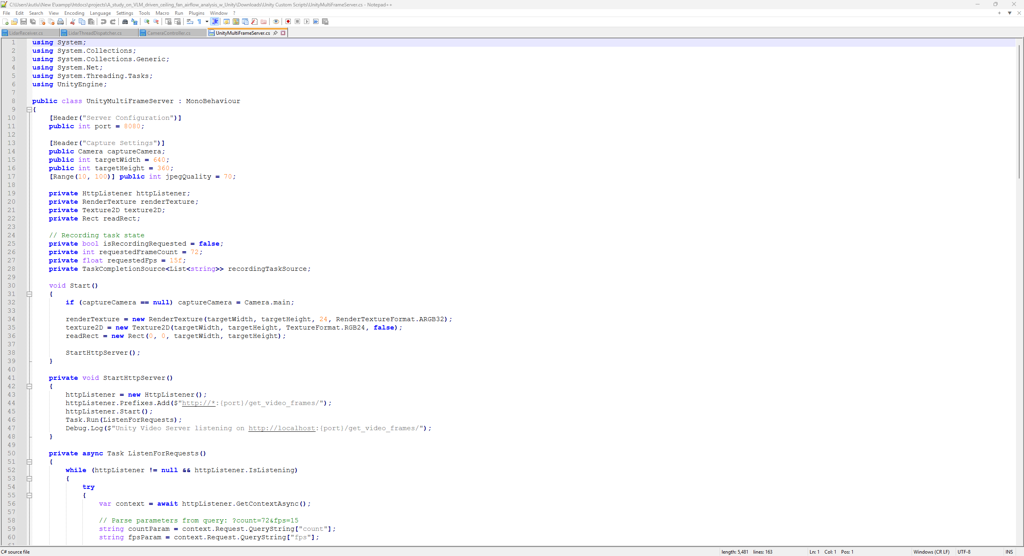1024x556 pixels.
Task: Open the EOL format Windows (CR LF) selector
Action: [931, 552]
